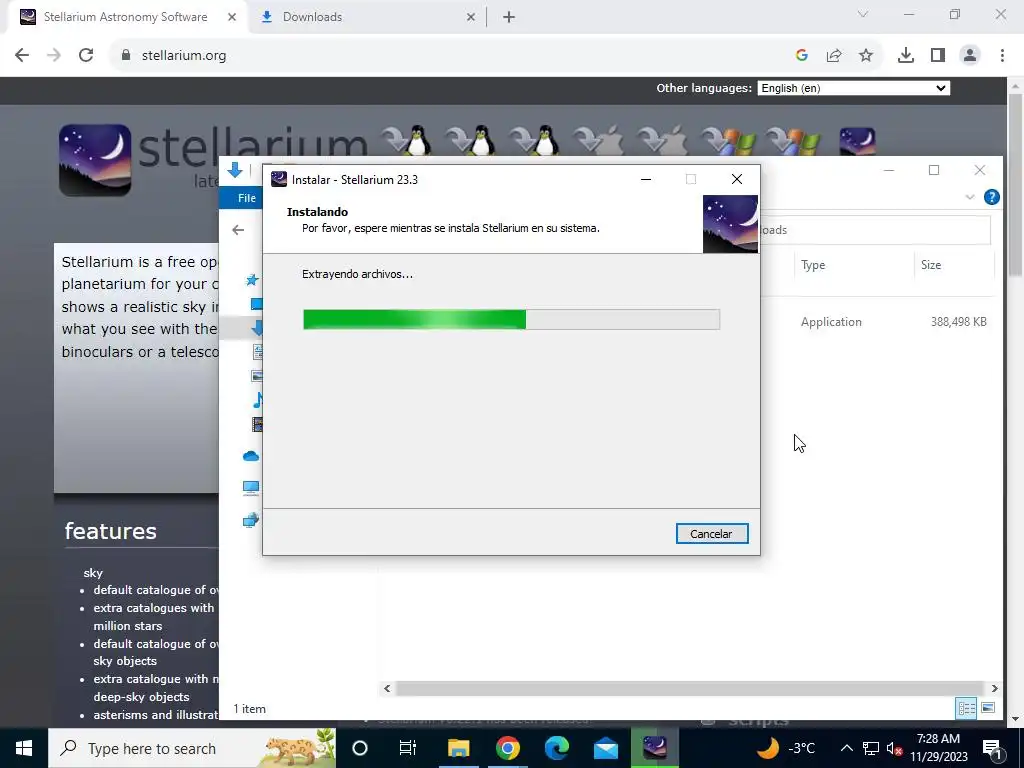This screenshot has width=1024, height=768.
Task: Click the Explorer scroll left arrow
Action: pyautogui.click(x=387, y=688)
